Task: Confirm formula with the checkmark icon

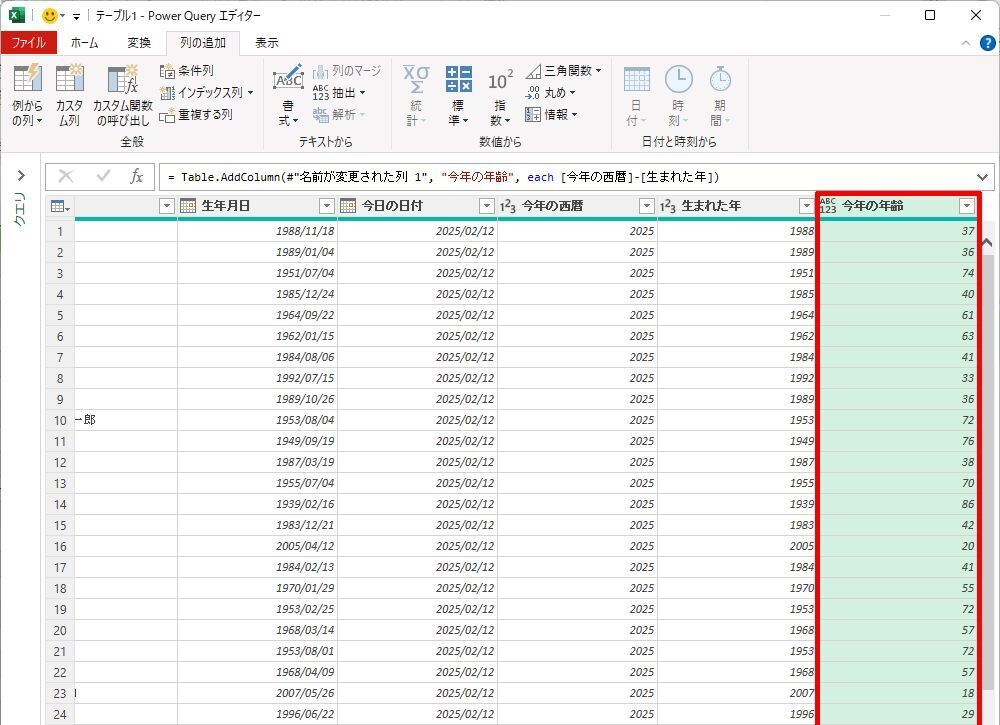Action: [103, 177]
